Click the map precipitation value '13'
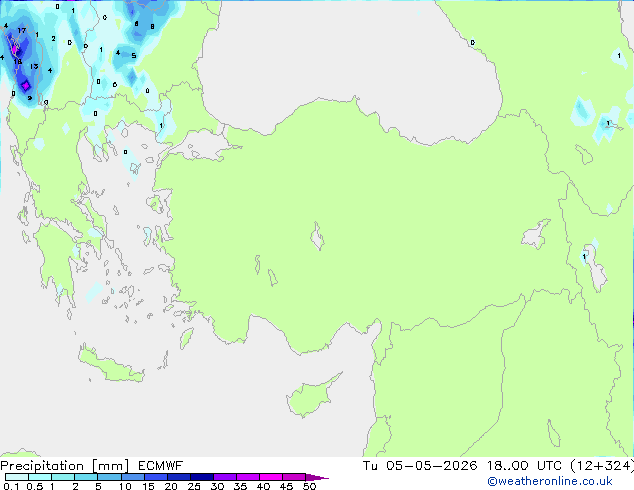Screen dimensions: 634x490 click(34, 66)
